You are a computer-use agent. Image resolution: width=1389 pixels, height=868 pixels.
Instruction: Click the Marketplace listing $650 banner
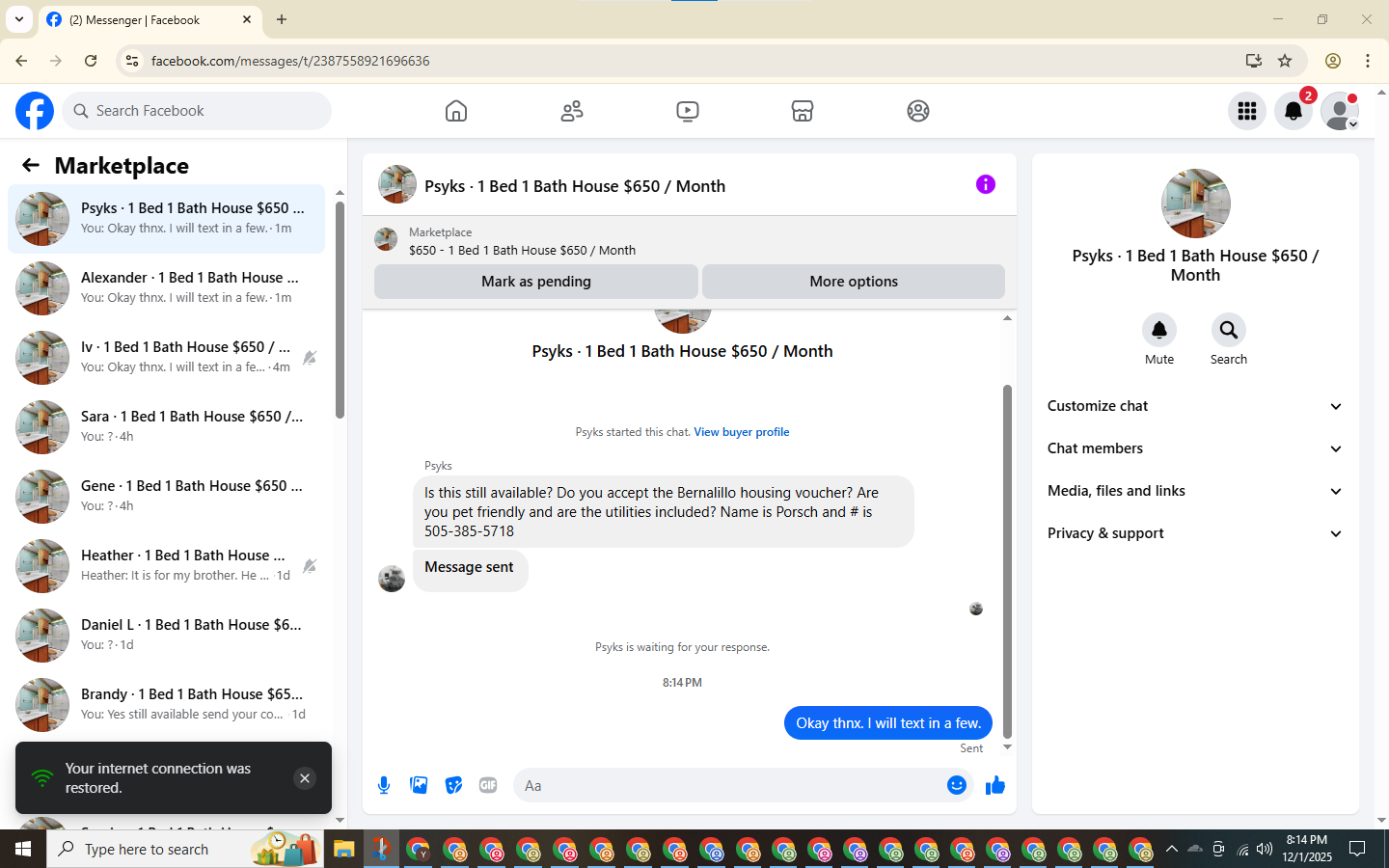[689, 240]
